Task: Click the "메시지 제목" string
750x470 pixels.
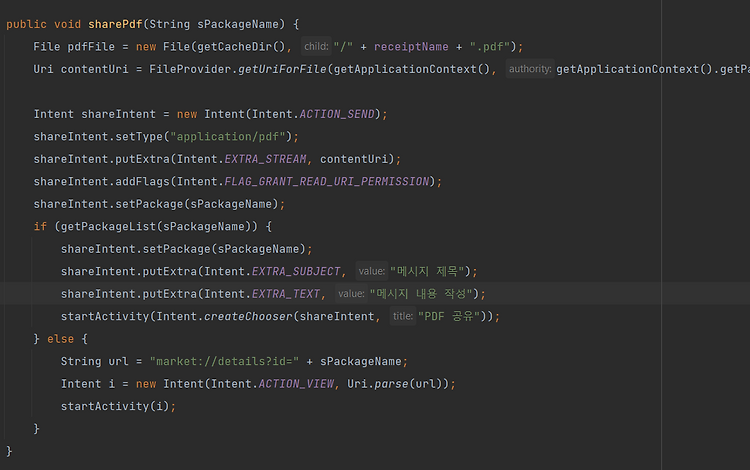Action: [427, 272]
